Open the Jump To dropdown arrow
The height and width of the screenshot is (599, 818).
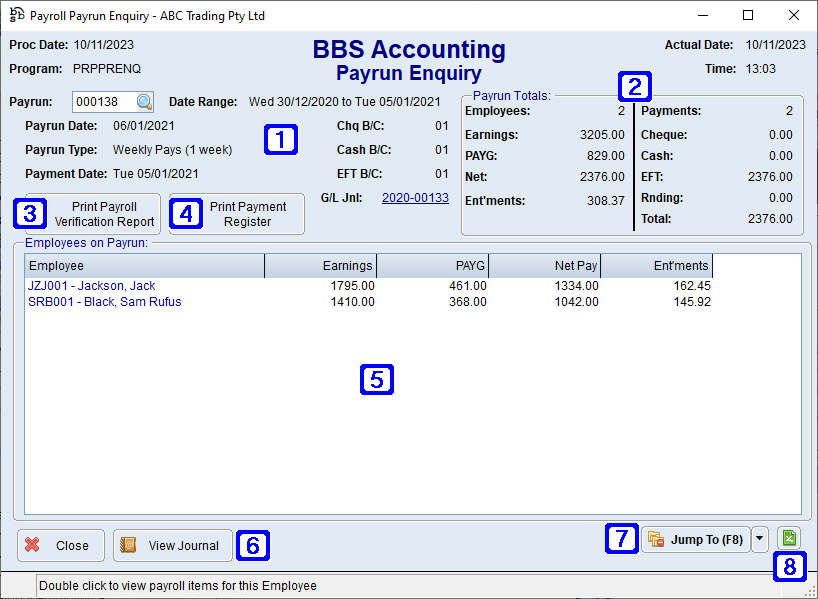[760, 539]
